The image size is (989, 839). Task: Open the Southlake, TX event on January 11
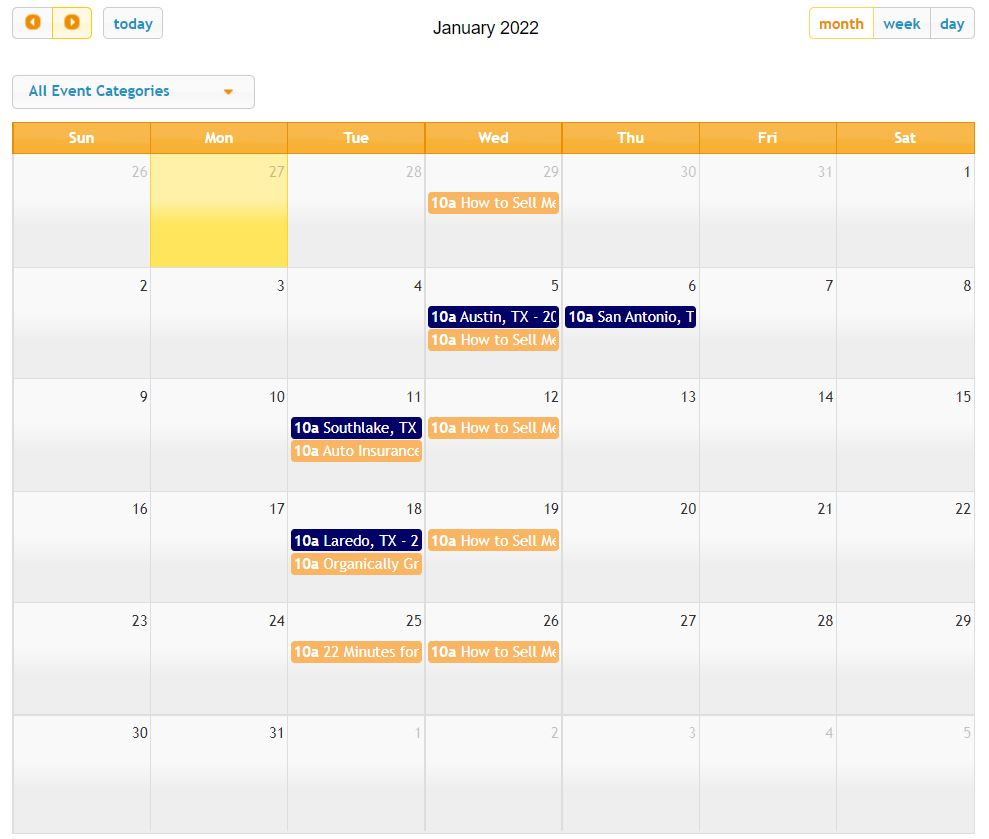click(x=356, y=428)
